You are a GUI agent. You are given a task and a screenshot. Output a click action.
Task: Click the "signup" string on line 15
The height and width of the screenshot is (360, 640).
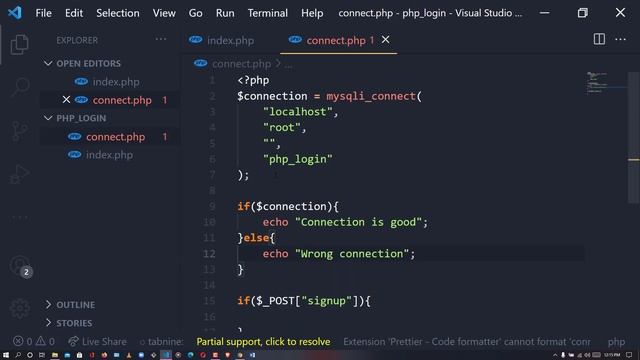tap(326, 301)
